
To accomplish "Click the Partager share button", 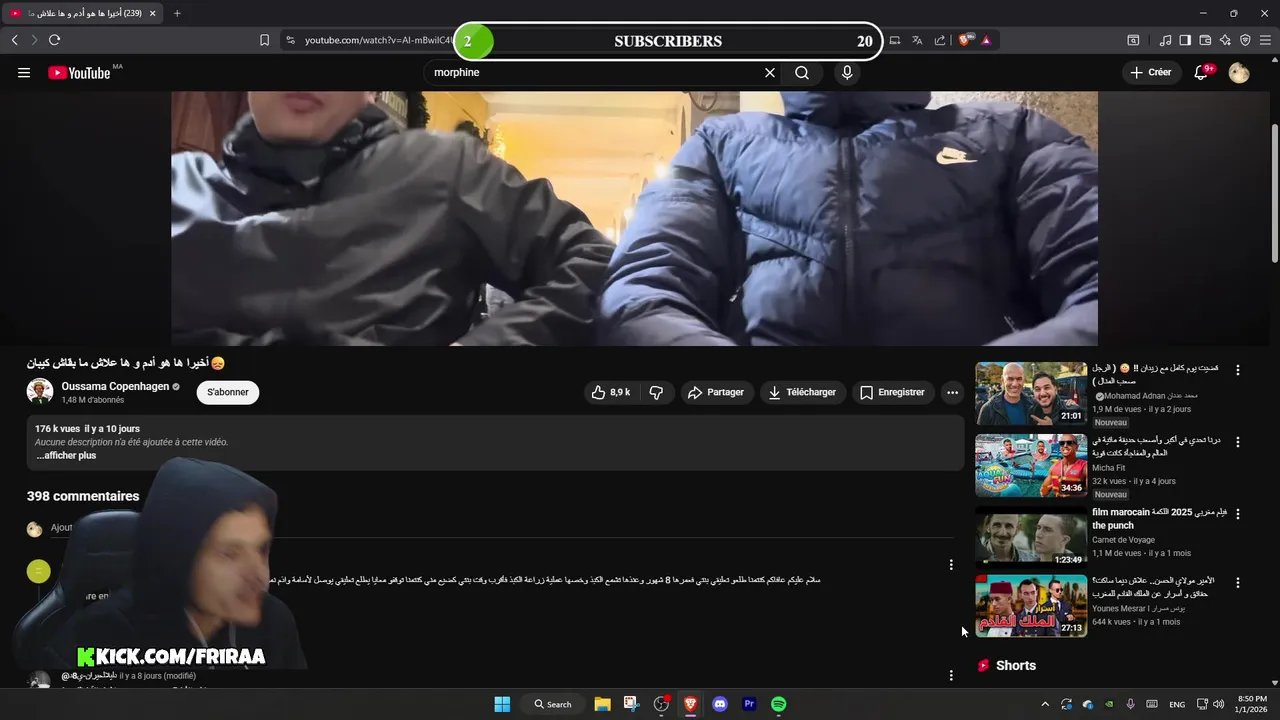I will click(x=716, y=392).
